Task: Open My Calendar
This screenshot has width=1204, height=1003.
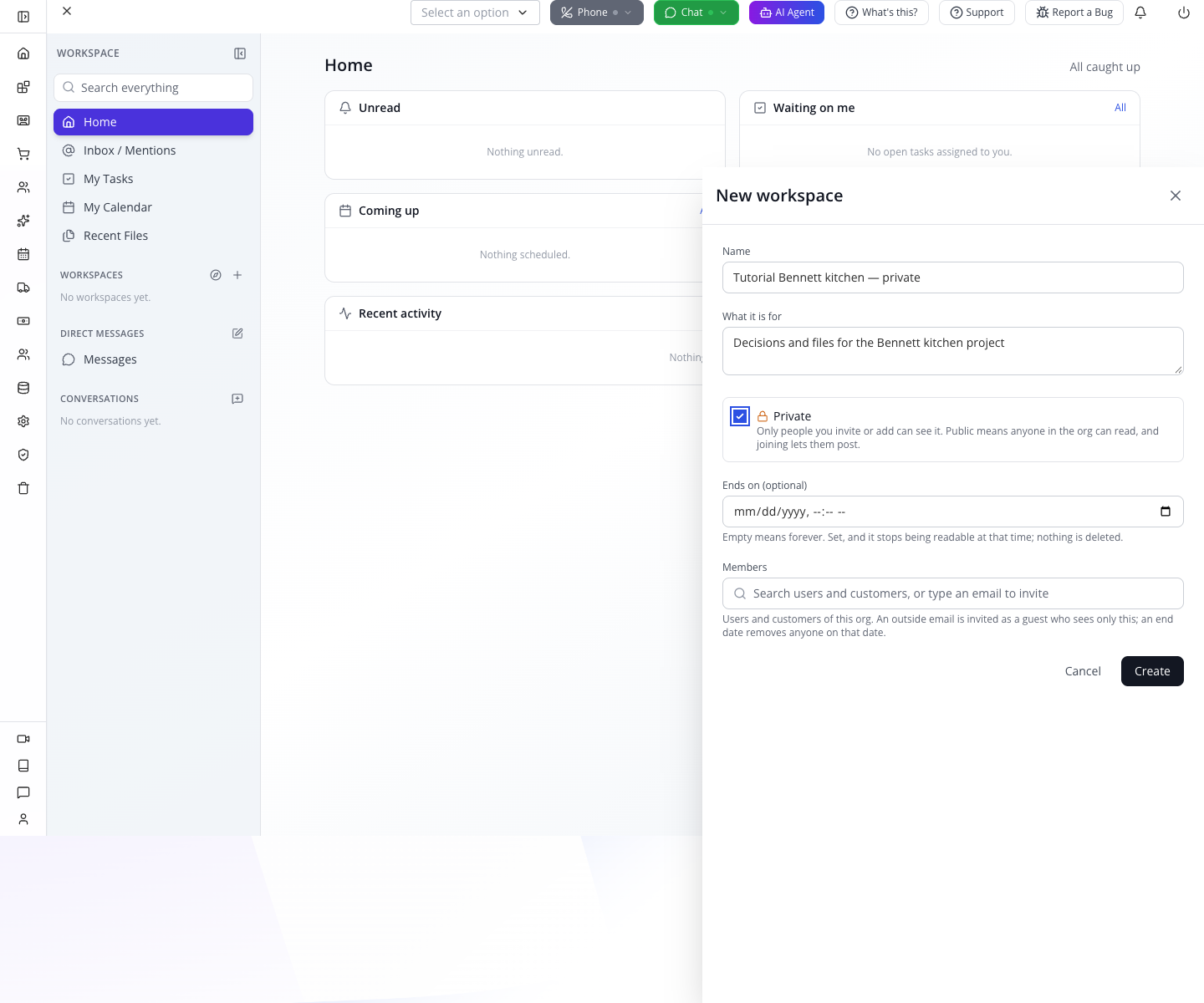Action: pyautogui.click(x=153, y=207)
